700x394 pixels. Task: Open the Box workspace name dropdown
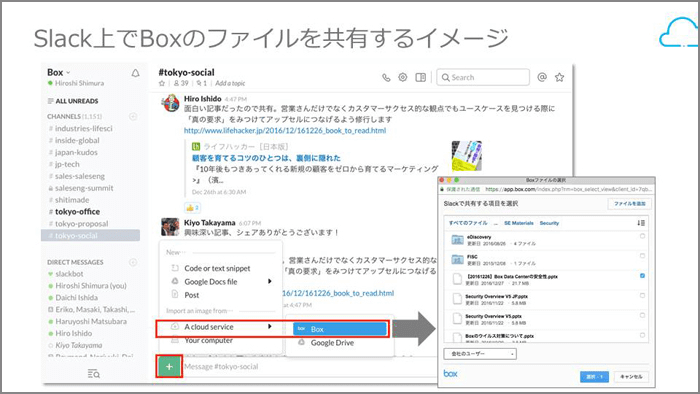(x=59, y=72)
